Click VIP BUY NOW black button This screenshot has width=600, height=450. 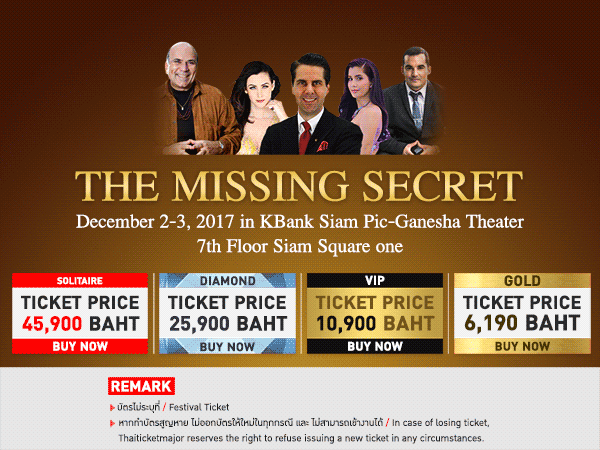pyautogui.click(x=375, y=346)
